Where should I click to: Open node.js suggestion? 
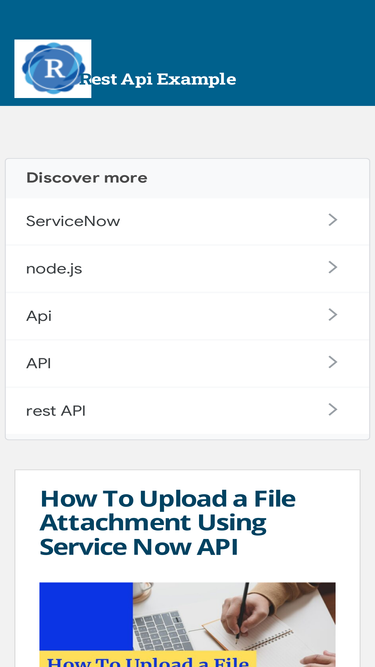[x=188, y=268]
